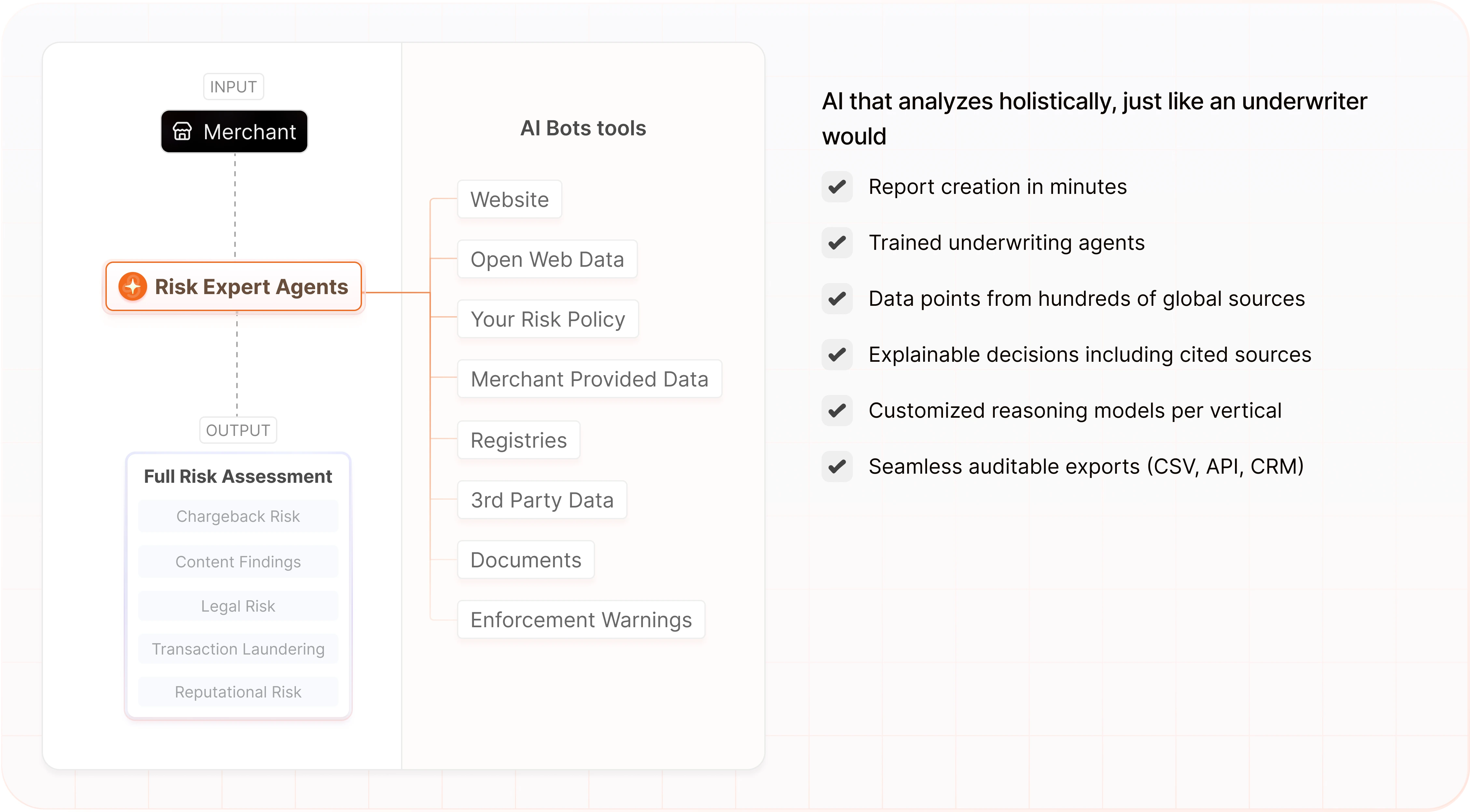Image resolution: width=1470 pixels, height=812 pixels.
Task: Select Transaction Laundering output item
Action: (238, 649)
